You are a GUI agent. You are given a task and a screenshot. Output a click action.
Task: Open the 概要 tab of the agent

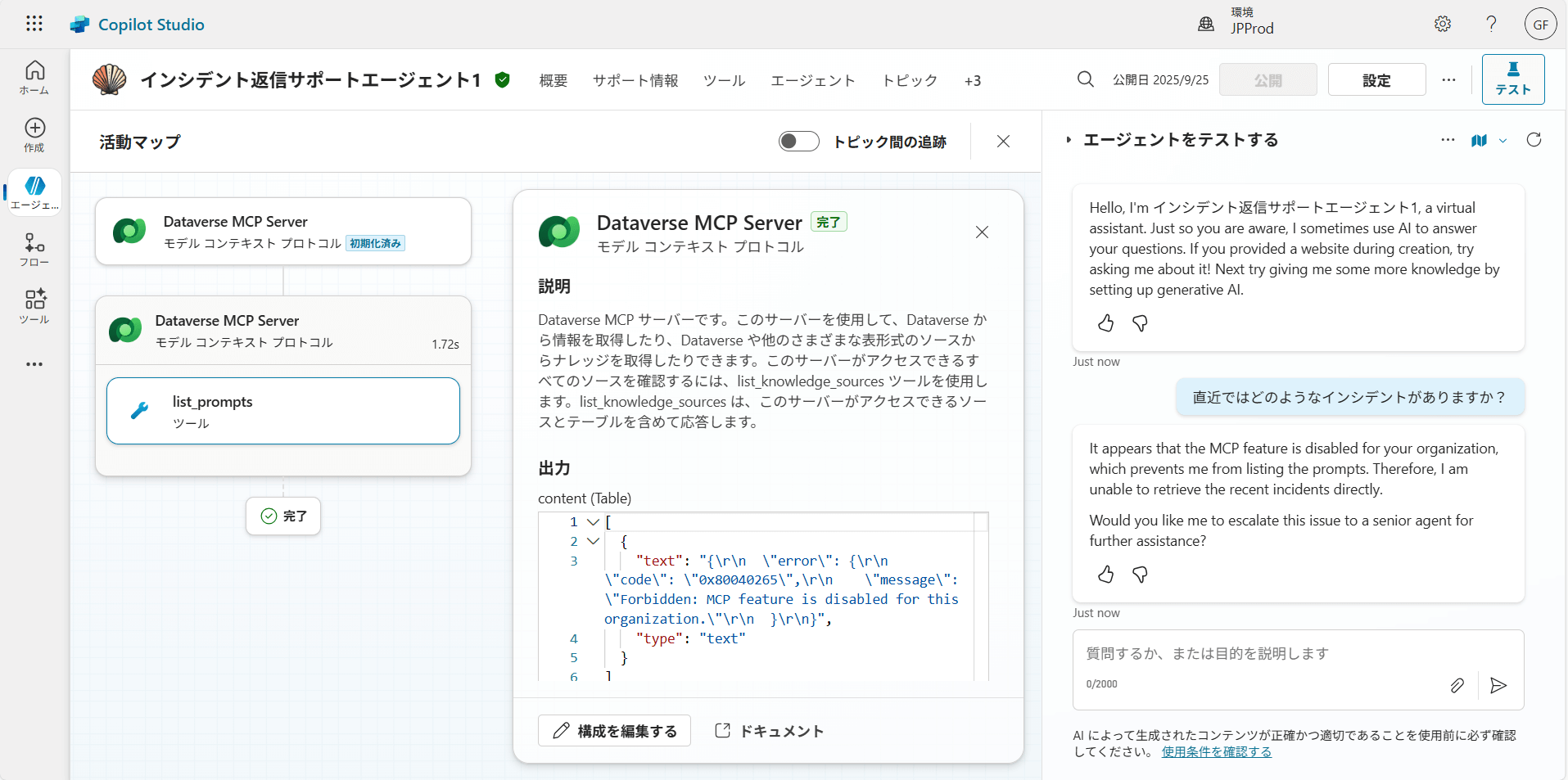tap(553, 80)
